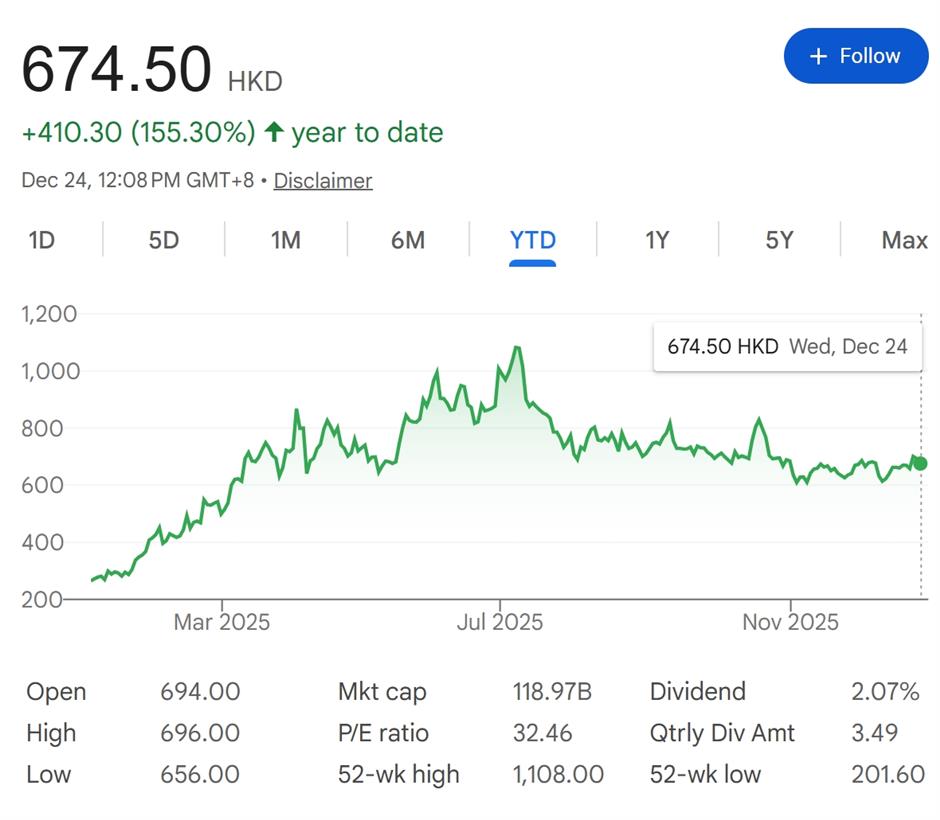
Task: Select the 5D chart range tab
Action: (163, 240)
